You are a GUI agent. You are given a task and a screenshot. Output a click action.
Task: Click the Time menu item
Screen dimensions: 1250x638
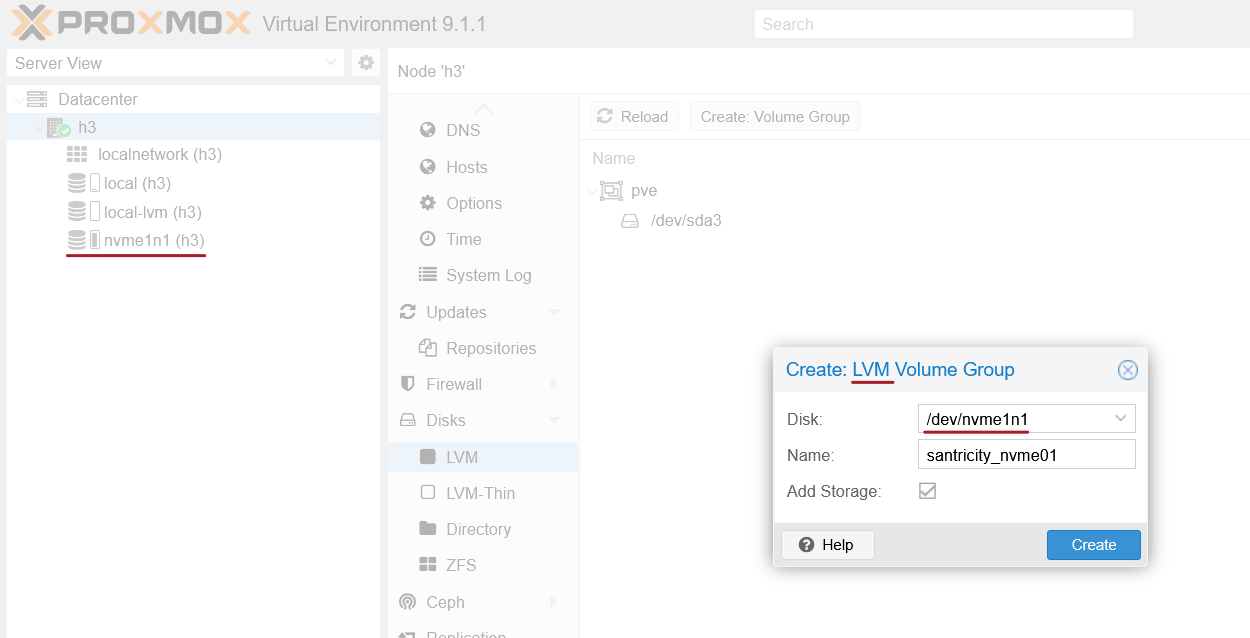(x=483, y=239)
